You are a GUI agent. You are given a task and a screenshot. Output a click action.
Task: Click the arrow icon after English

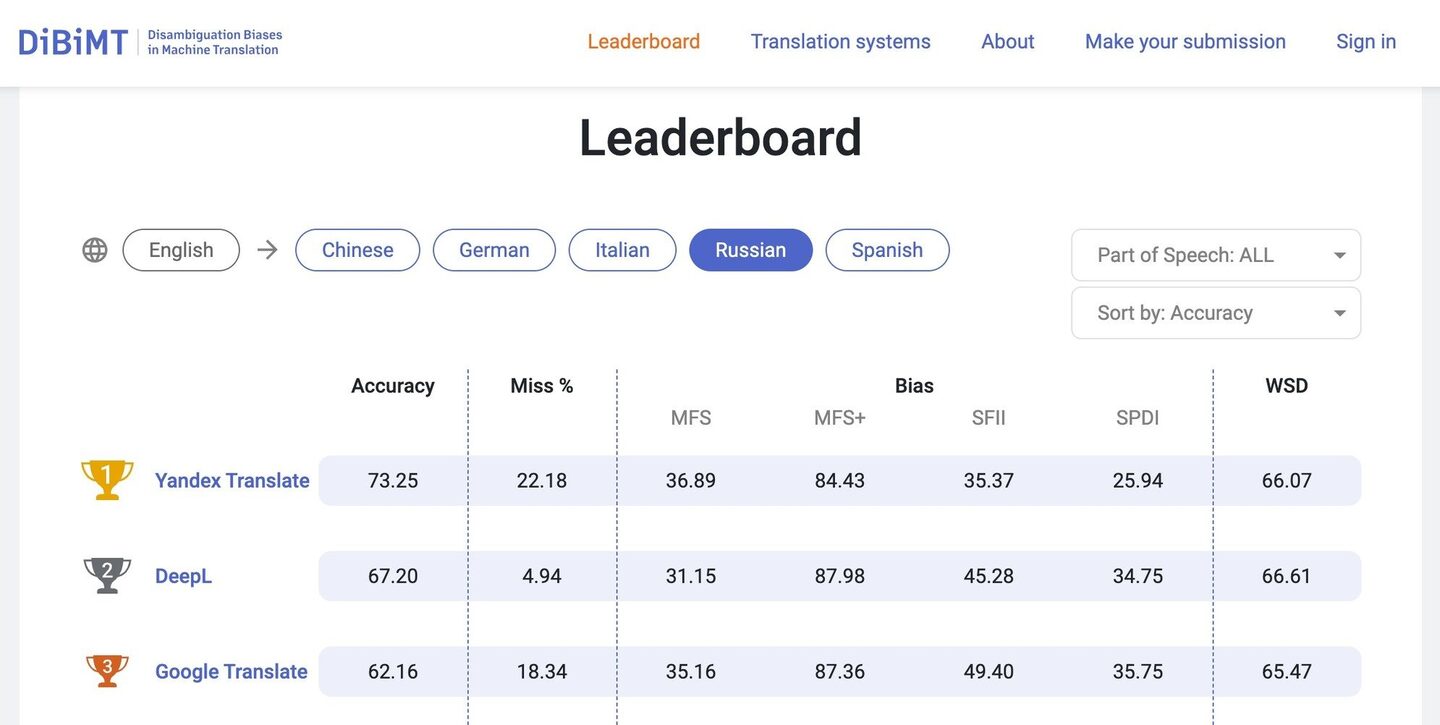pos(267,250)
